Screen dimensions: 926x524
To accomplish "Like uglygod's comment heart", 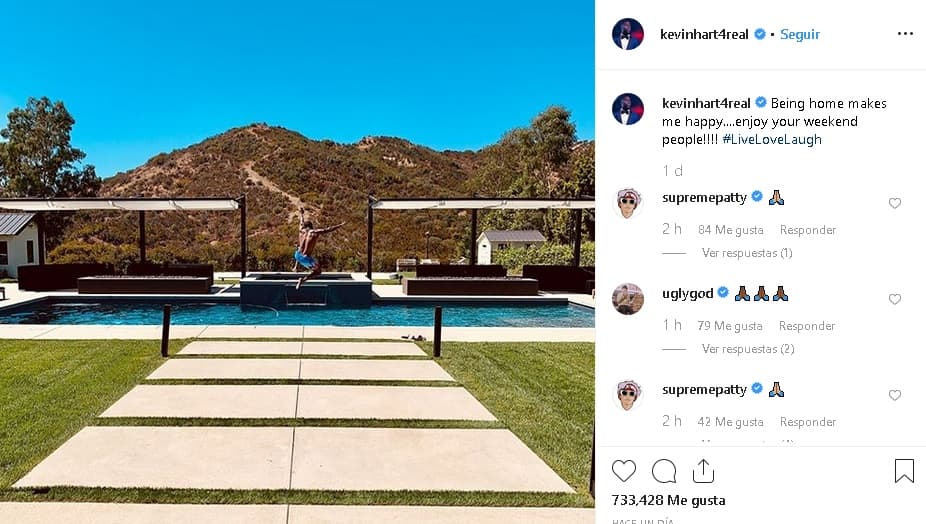I will point(895,299).
